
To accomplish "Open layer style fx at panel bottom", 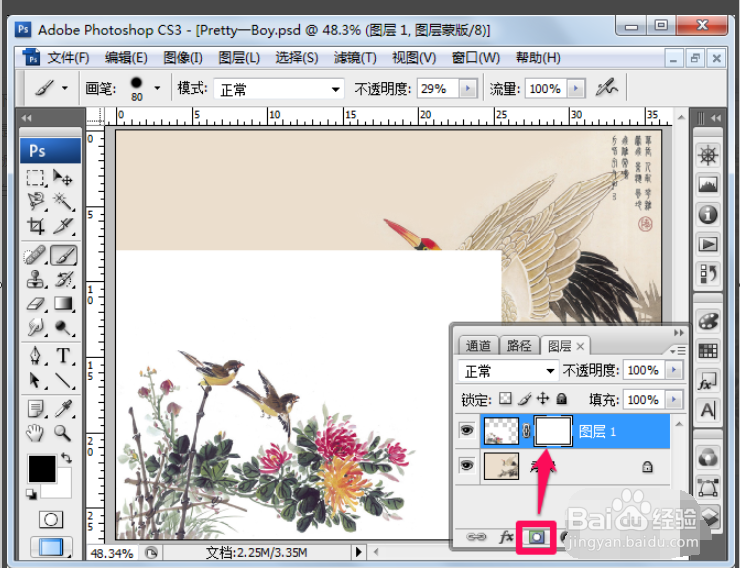I will (506, 537).
